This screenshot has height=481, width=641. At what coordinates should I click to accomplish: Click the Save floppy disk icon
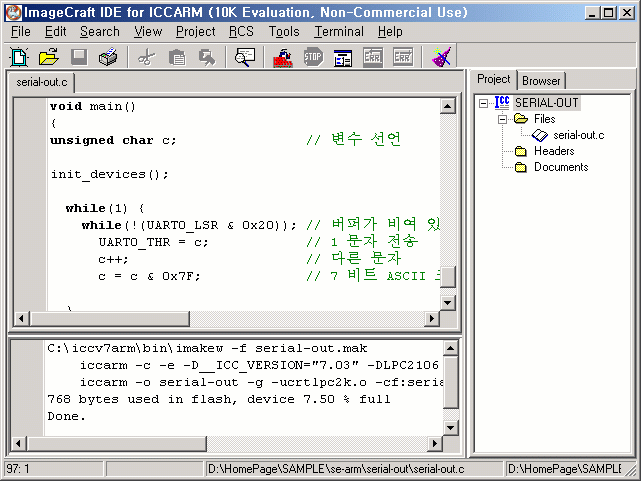click(79, 57)
